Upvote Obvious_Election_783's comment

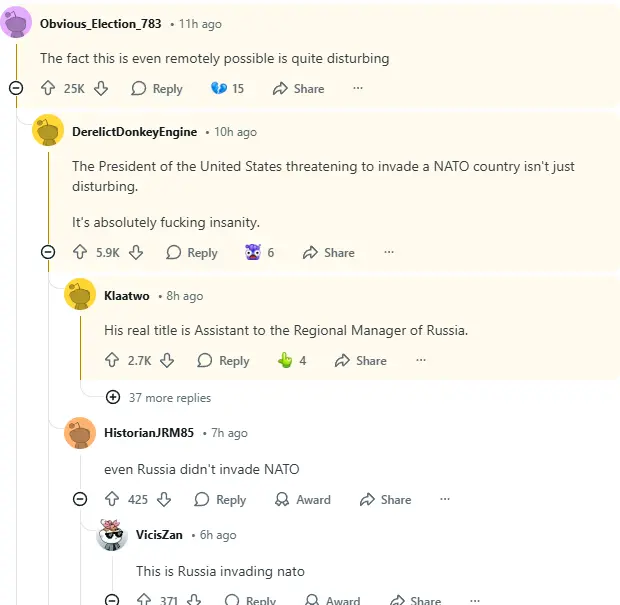click(x=48, y=88)
